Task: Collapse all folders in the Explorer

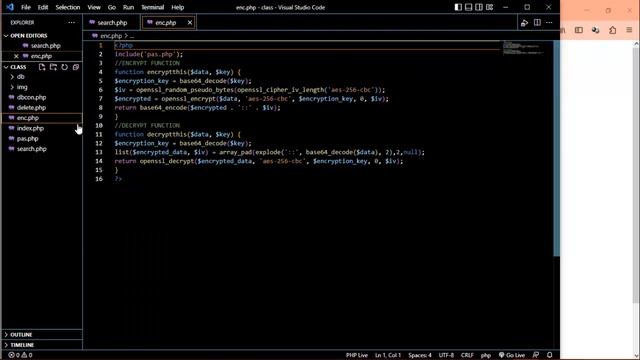Action: pos(76,67)
